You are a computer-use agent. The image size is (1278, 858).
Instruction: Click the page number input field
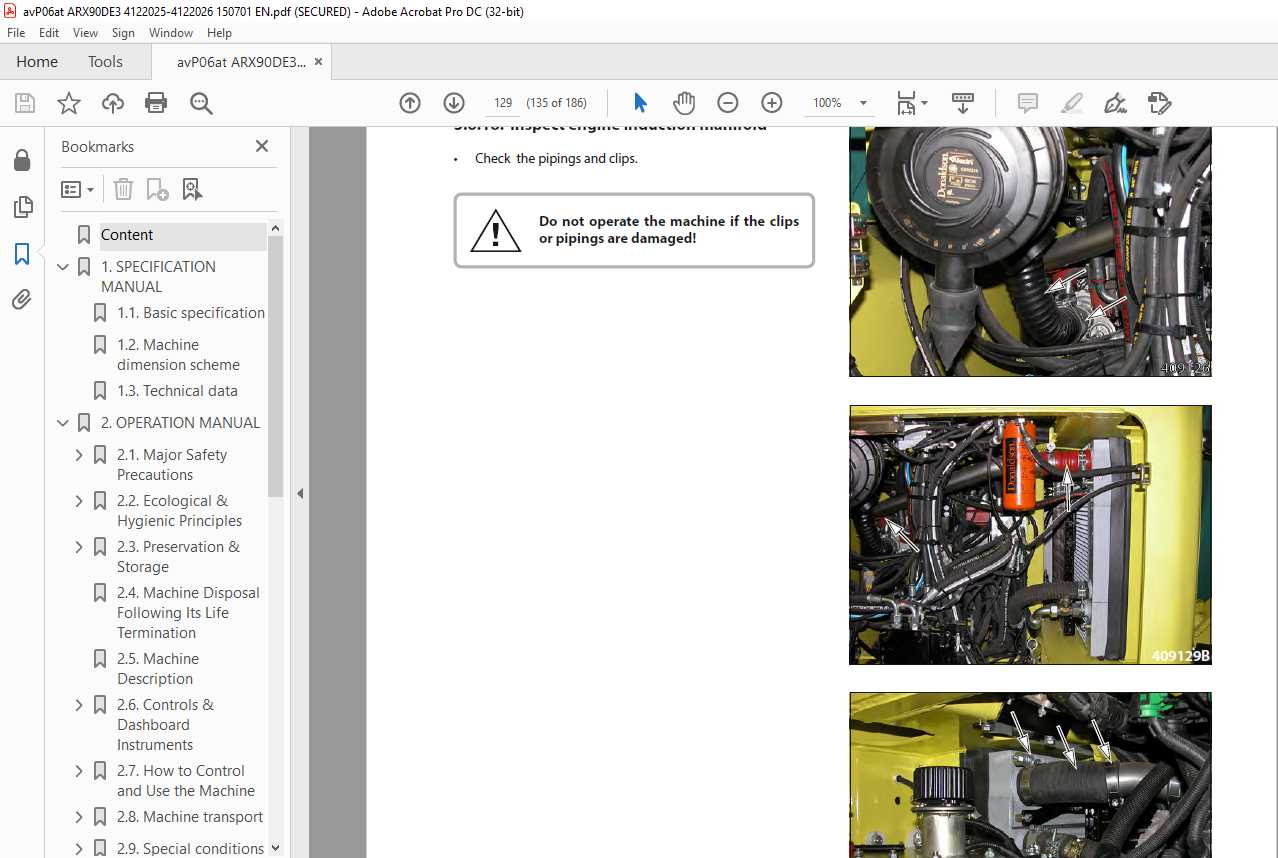(503, 103)
